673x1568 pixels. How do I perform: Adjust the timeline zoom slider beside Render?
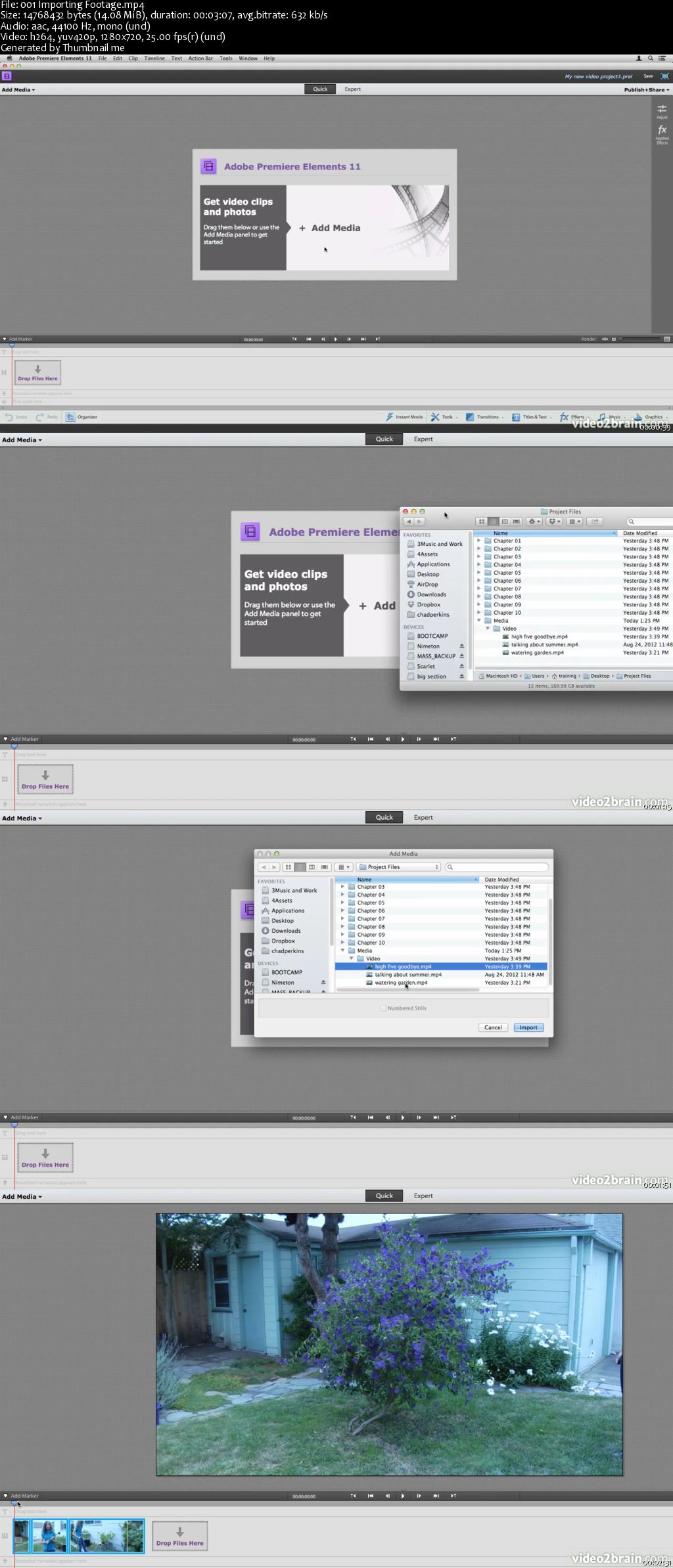(x=641, y=340)
